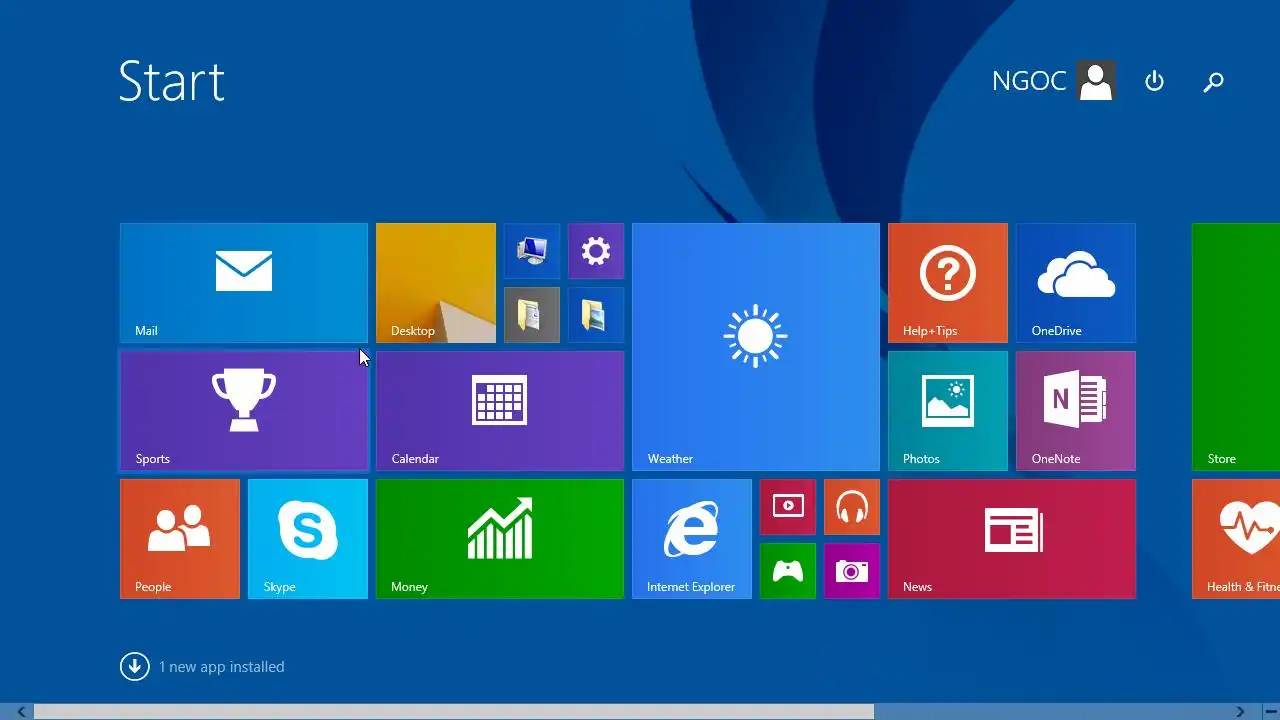Screen dimensions: 1280x720
Task: Launch the Camera small tile
Action: pos(852,571)
